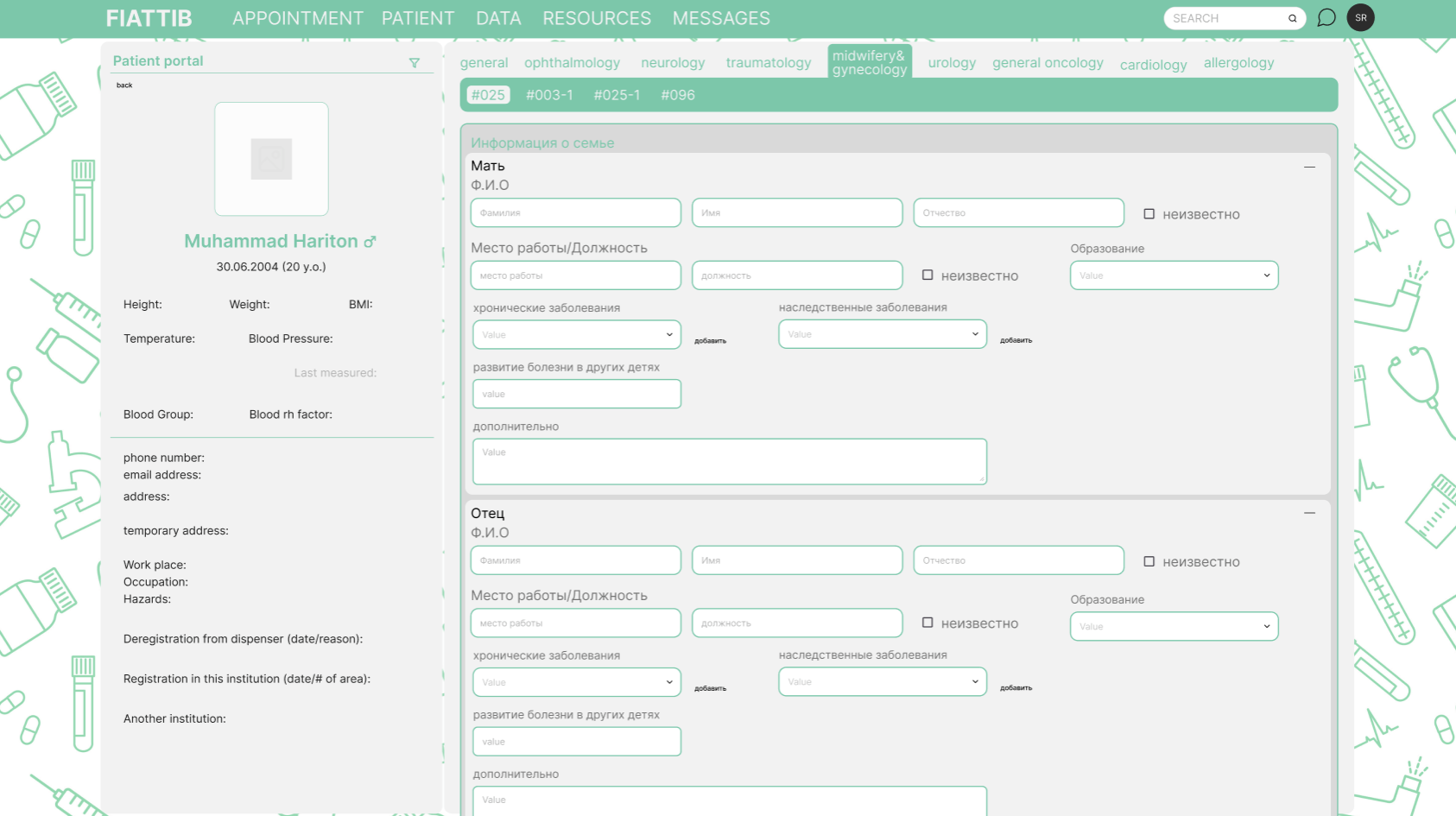Open mother's Образование dropdown
This screenshot has height=816, width=1456.
pos(1174,275)
